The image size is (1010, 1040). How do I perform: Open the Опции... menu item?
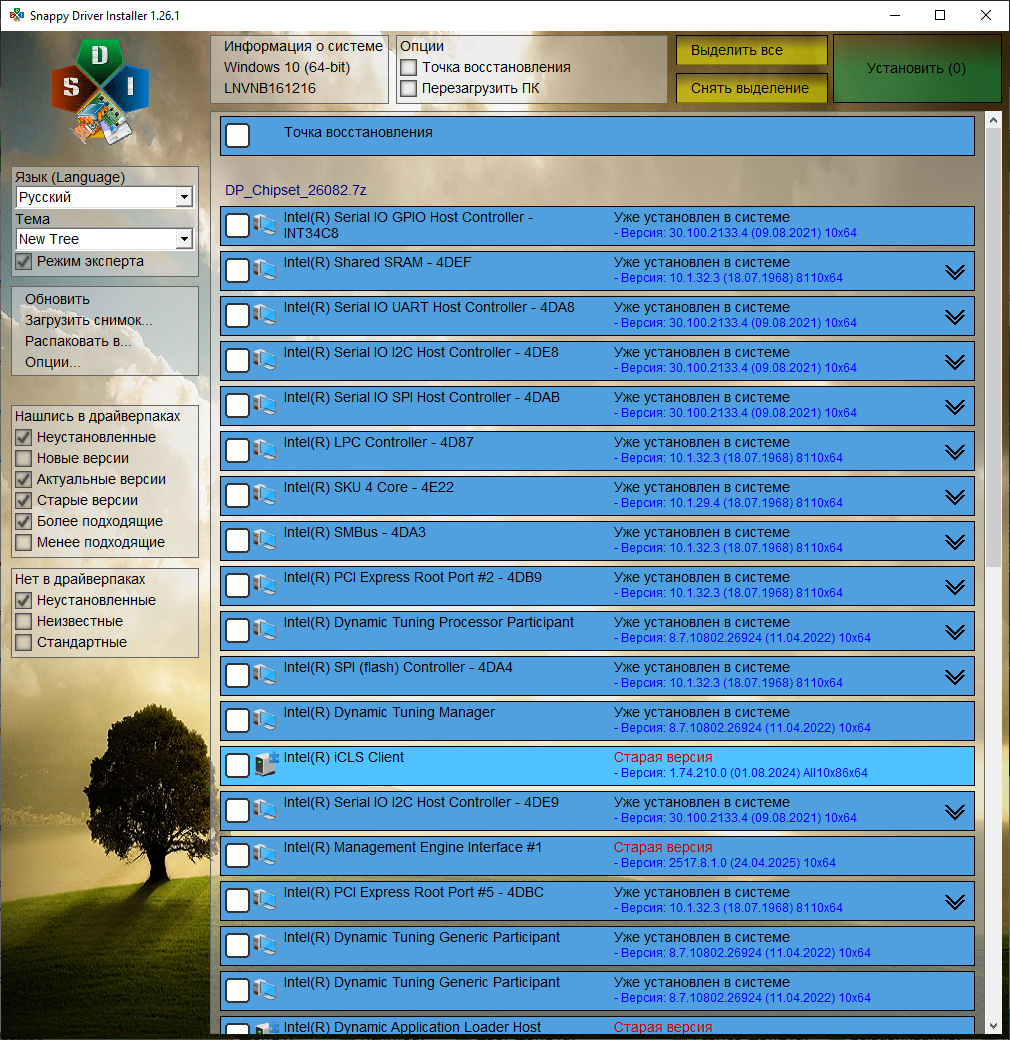(52, 363)
